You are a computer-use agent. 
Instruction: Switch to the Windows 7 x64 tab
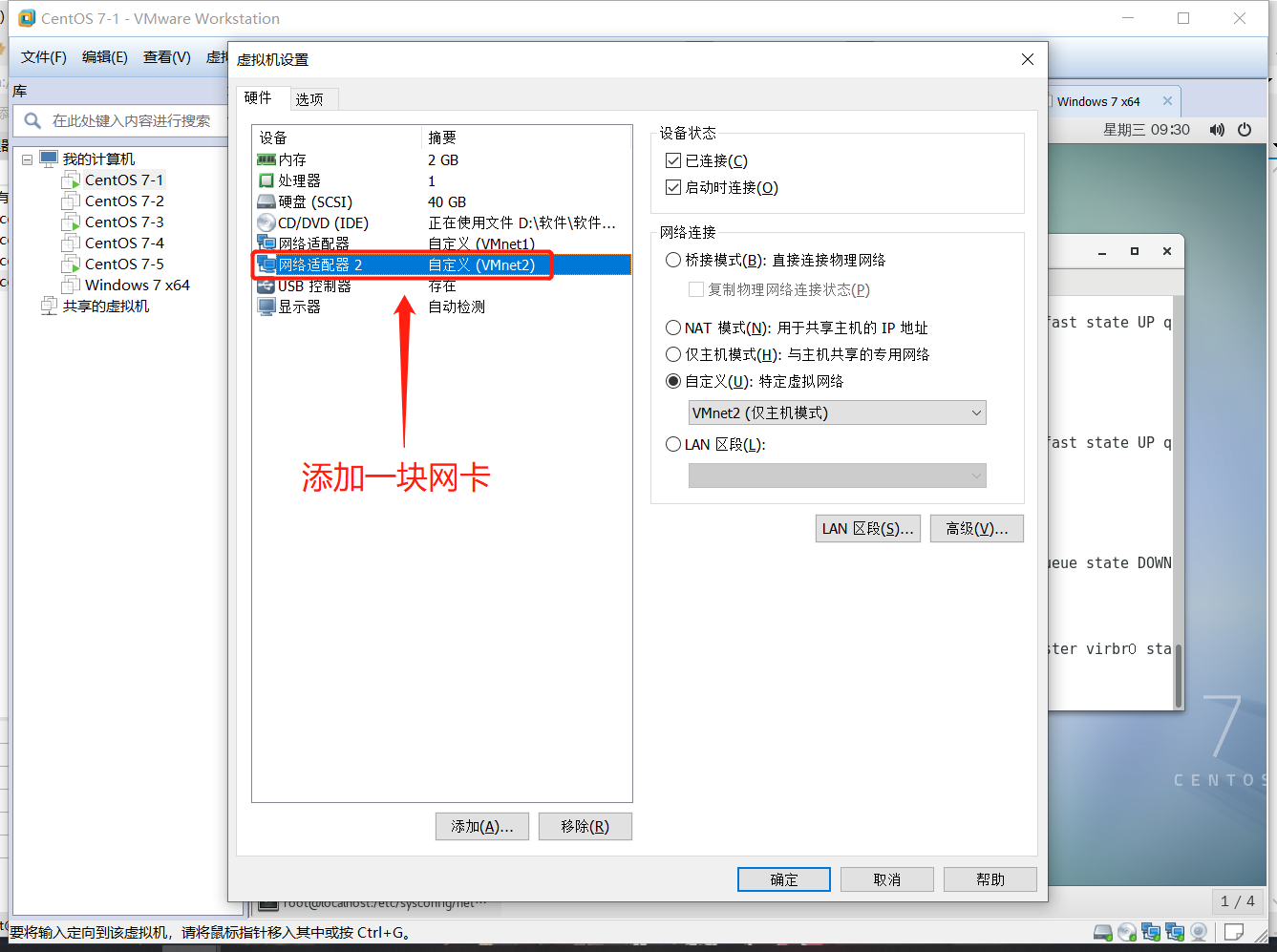click(x=1098, y=101)
